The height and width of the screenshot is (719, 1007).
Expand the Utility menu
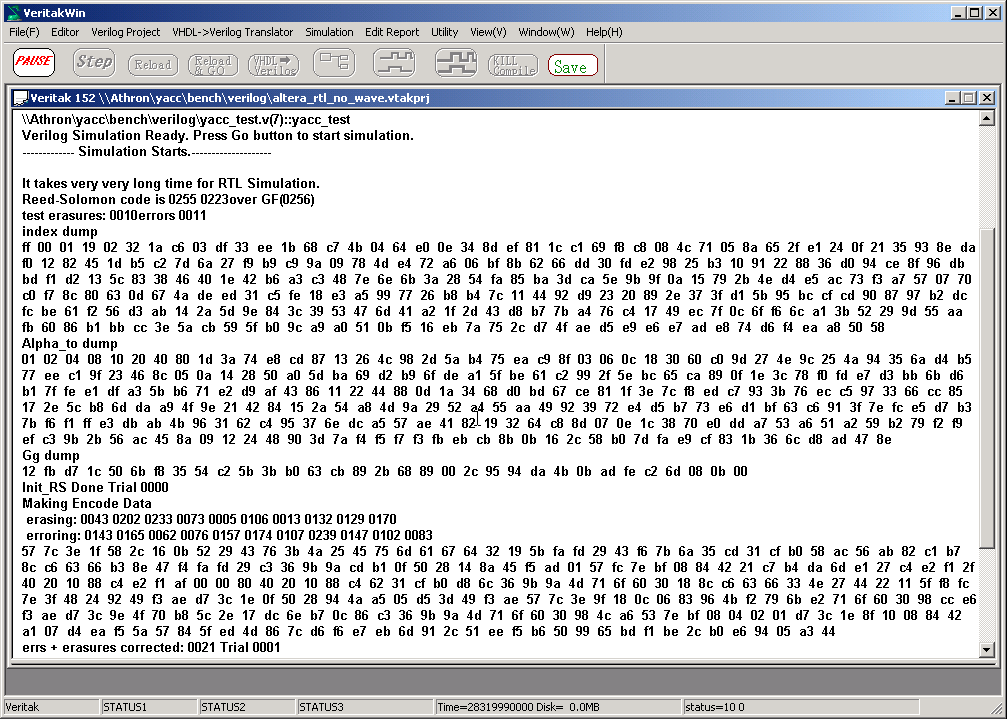[444, 32]
